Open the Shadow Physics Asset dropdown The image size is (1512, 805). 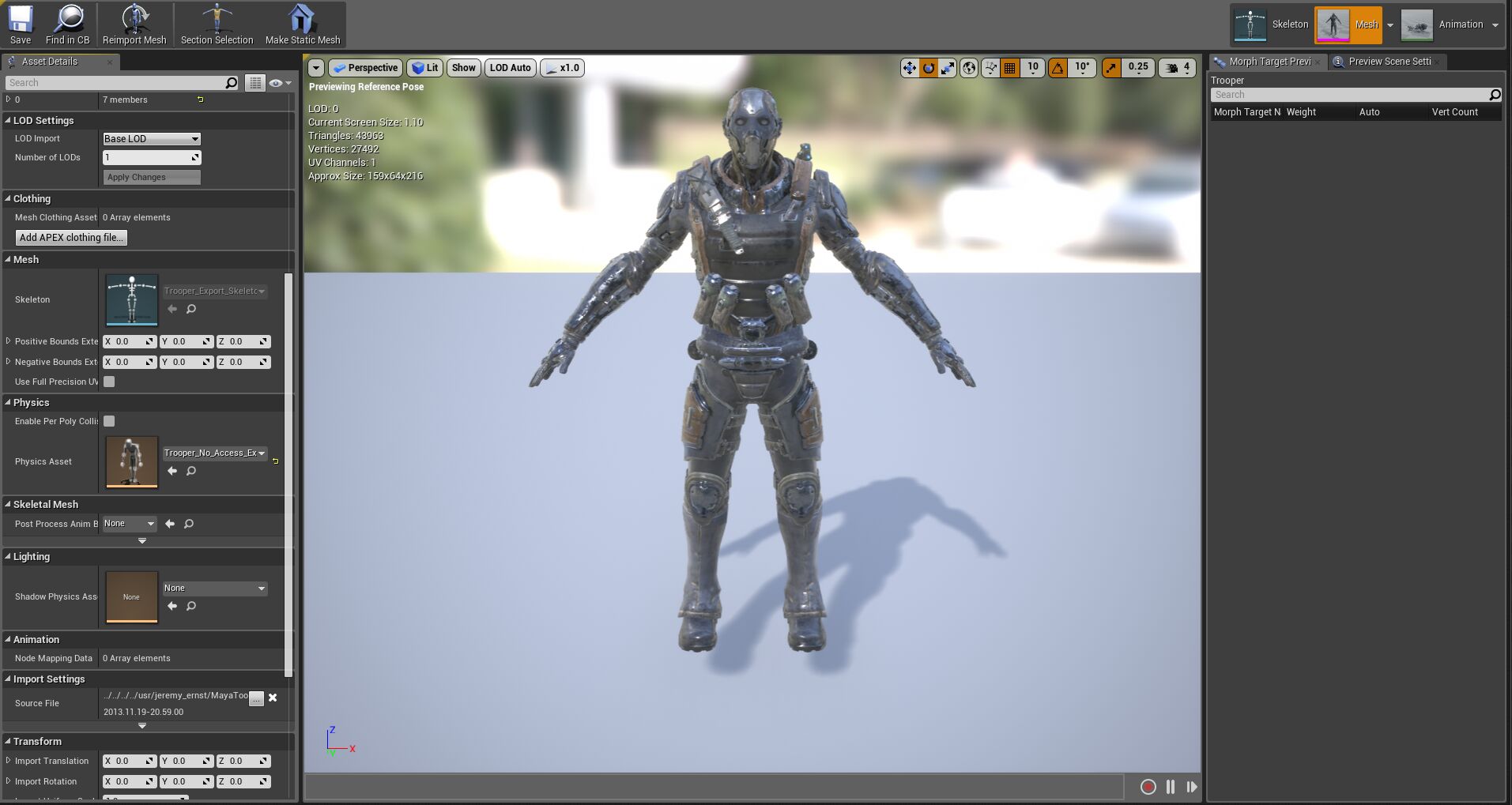[213, 588]
